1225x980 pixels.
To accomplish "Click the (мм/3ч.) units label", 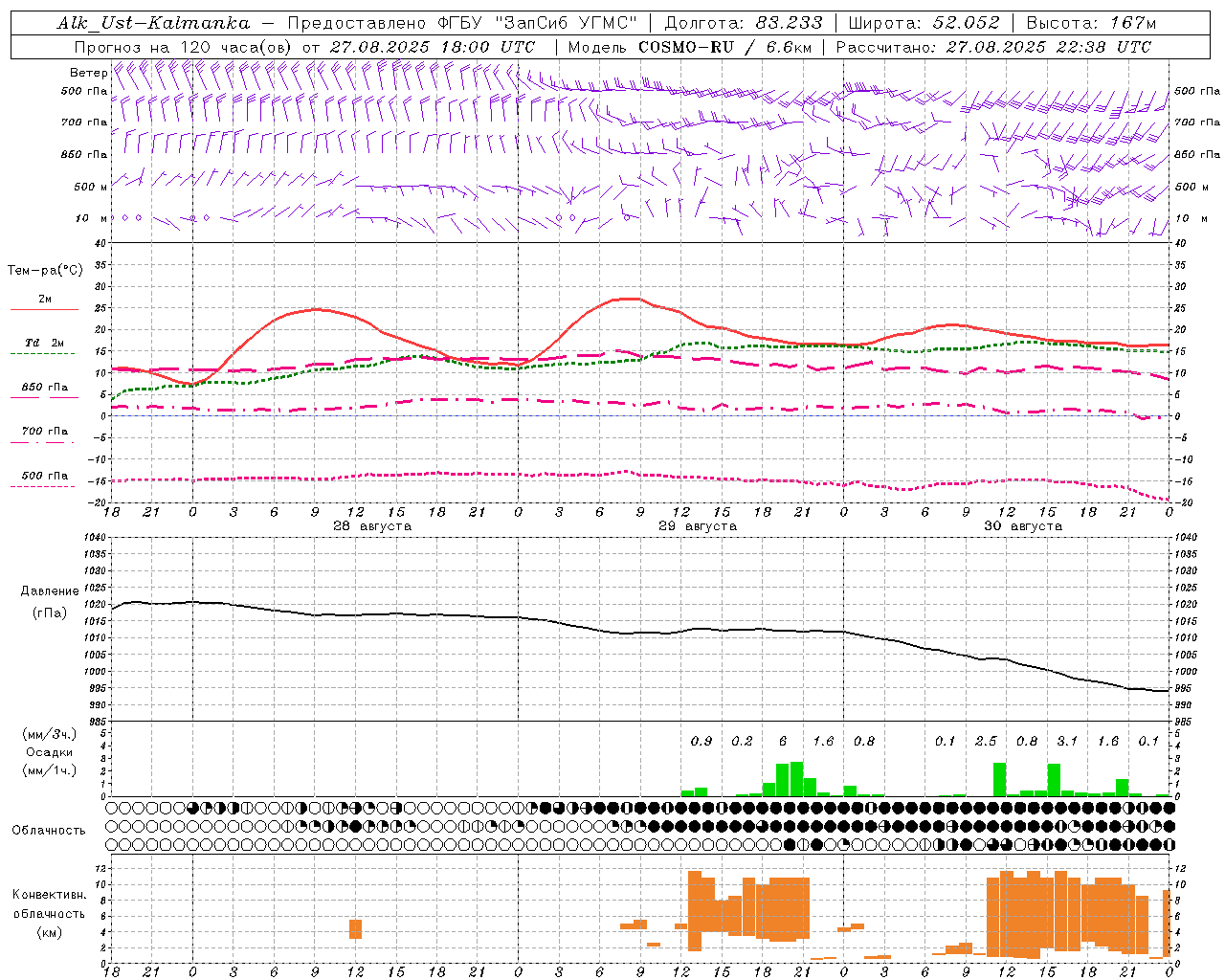I will [49, 734].
